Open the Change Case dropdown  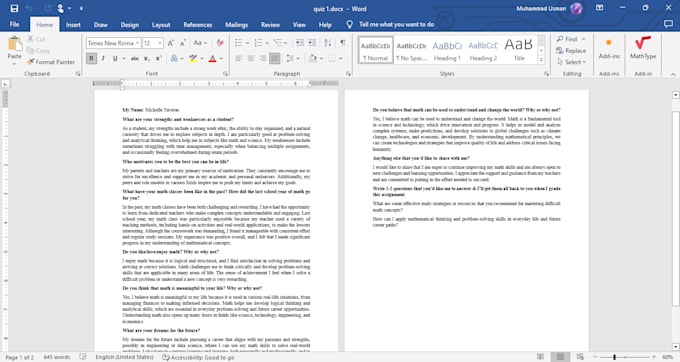click(x=199, y=43)
